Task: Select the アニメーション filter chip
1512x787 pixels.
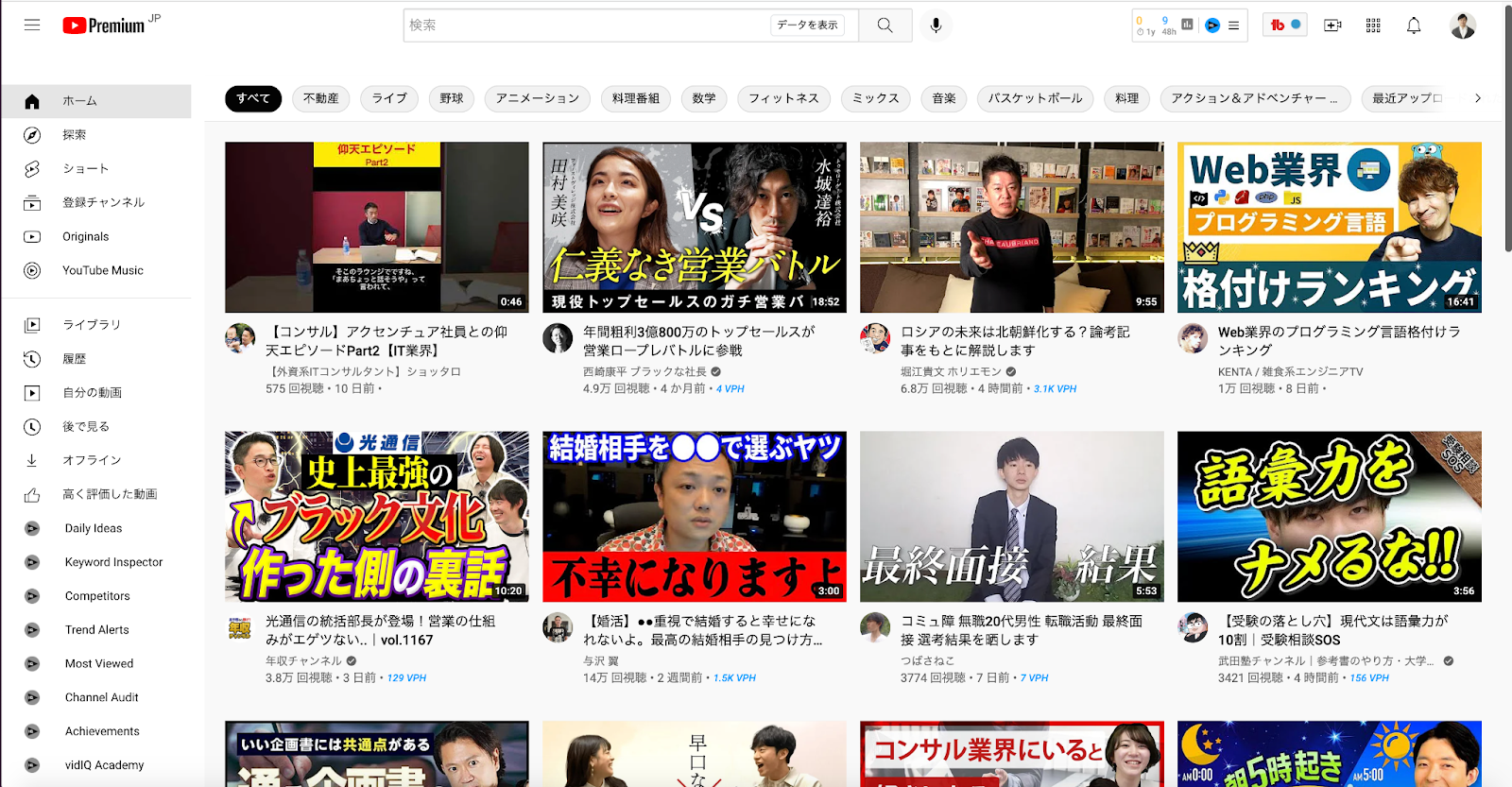Action: coord(538,98)
